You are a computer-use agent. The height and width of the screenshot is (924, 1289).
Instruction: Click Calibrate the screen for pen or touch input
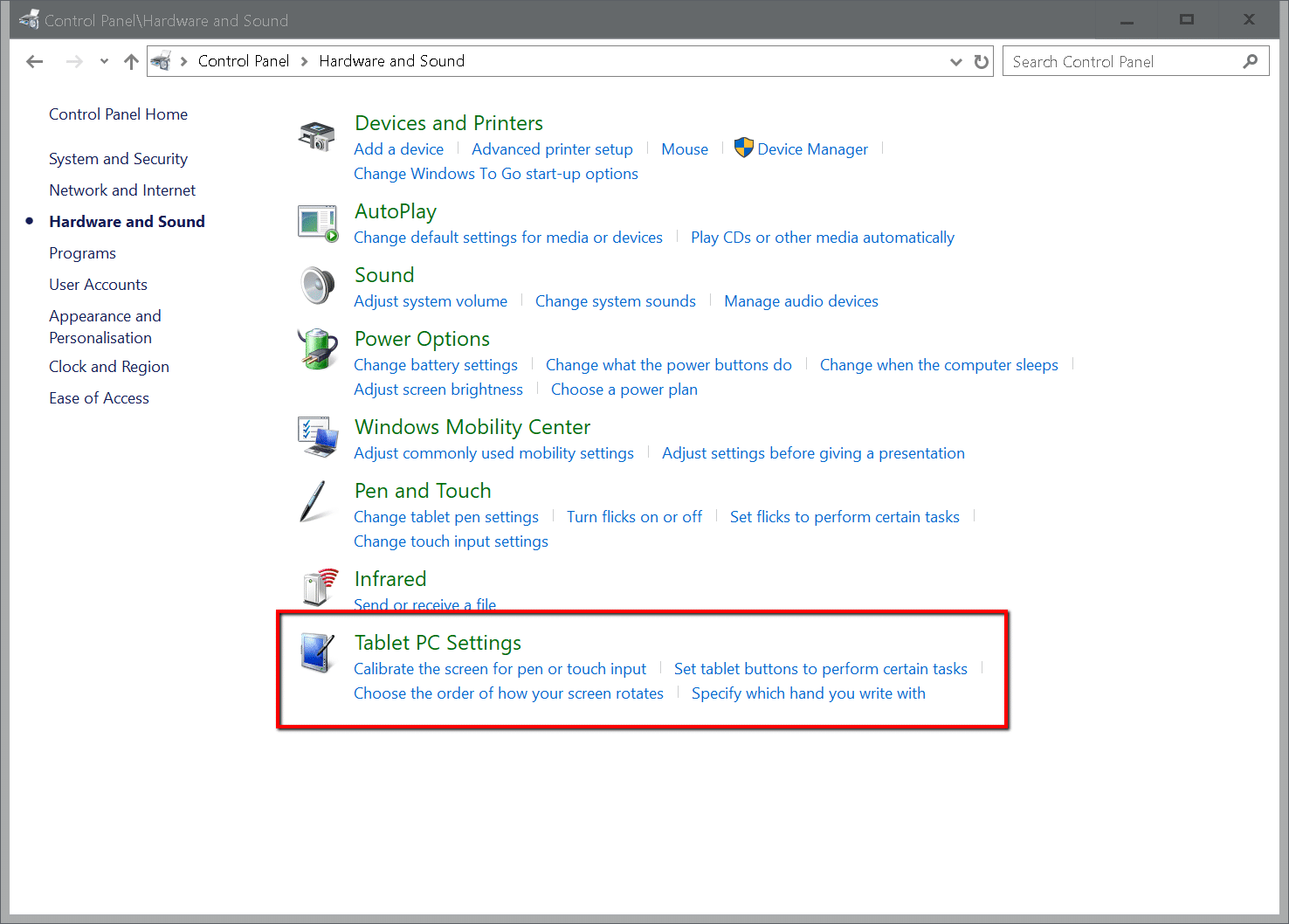click(500, 669)
